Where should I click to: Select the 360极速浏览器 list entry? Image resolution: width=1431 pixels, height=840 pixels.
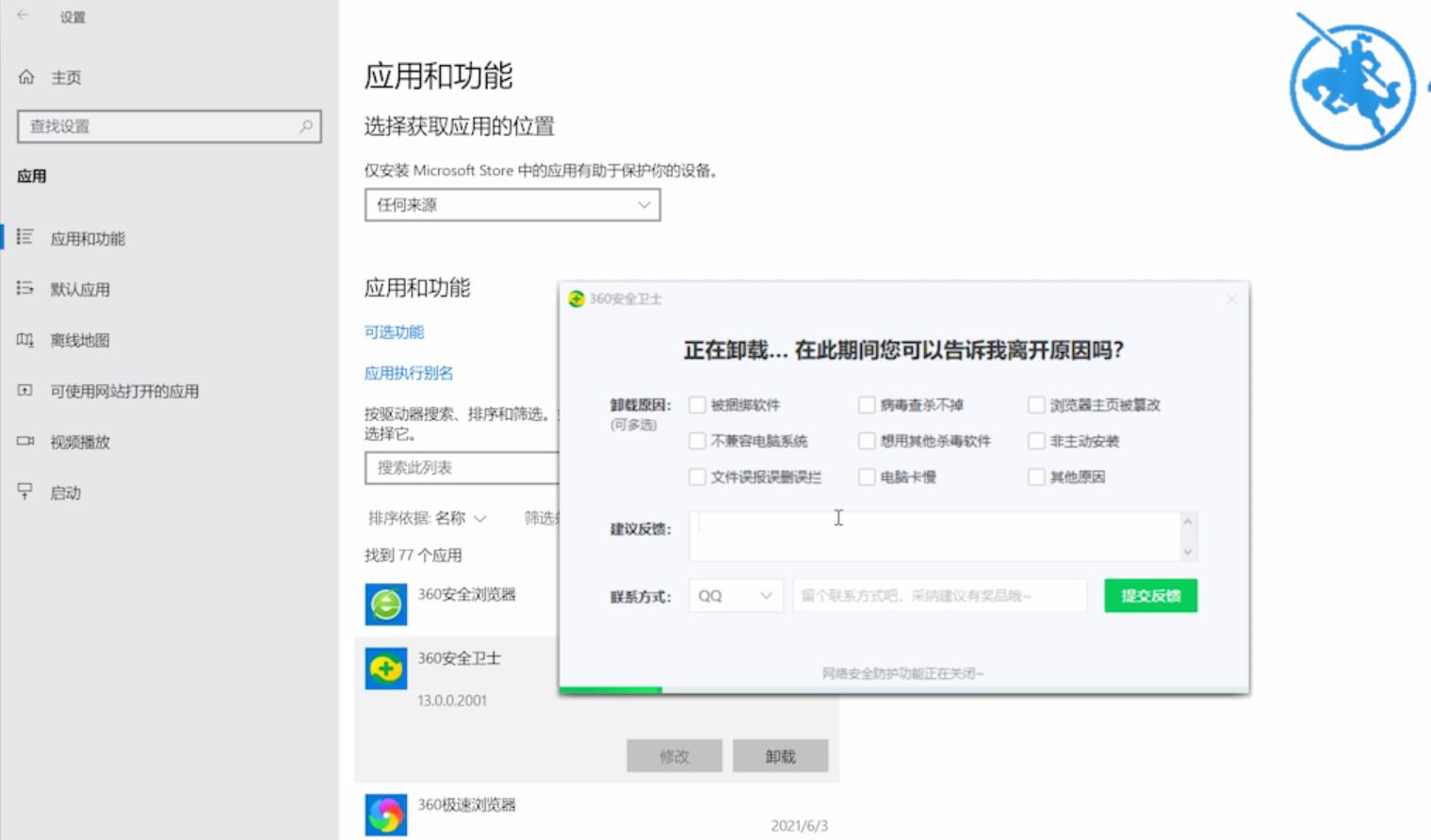(x=466, y=805)
